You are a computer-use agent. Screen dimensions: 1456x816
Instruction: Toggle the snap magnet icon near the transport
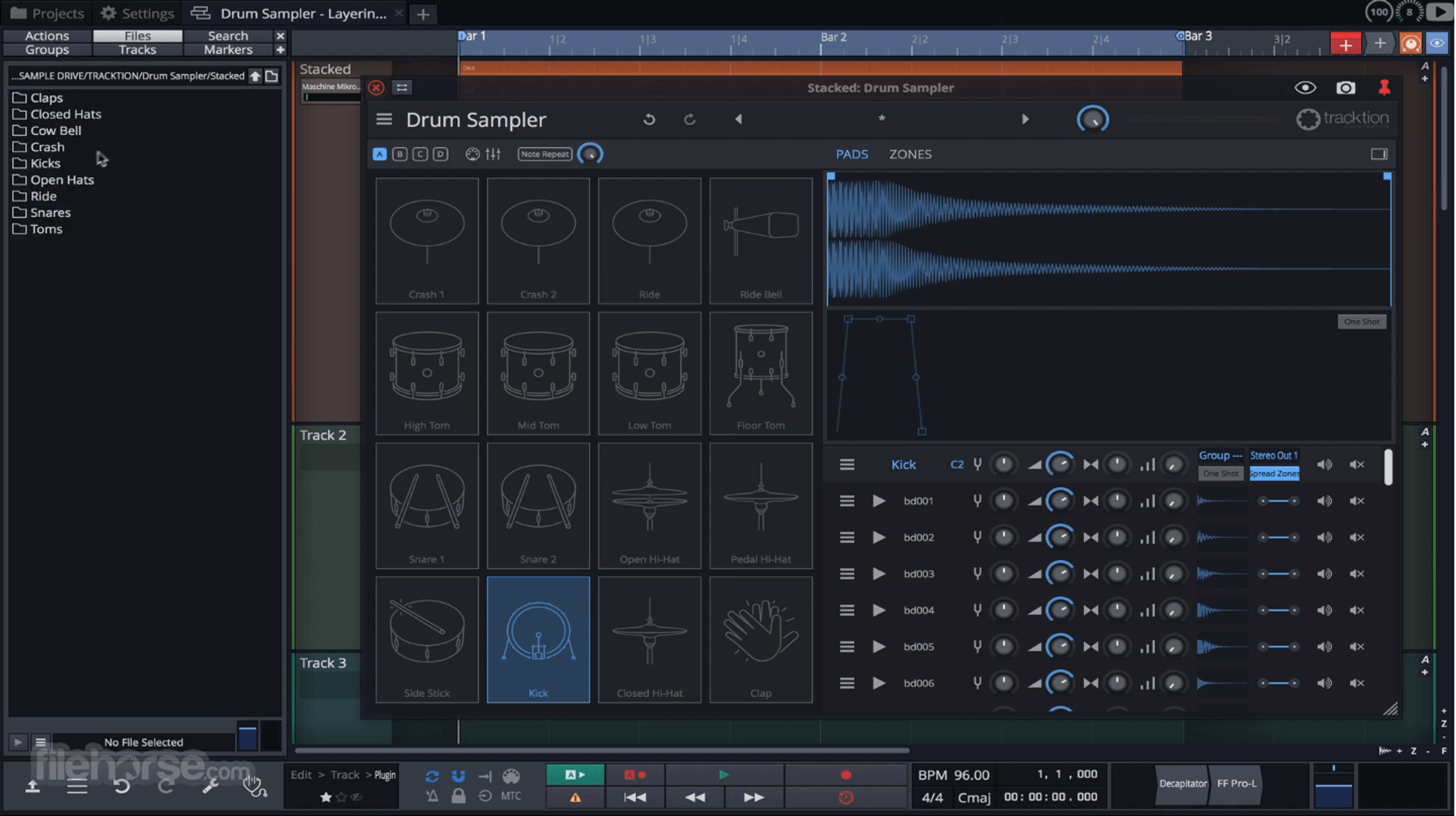[459, 775]
